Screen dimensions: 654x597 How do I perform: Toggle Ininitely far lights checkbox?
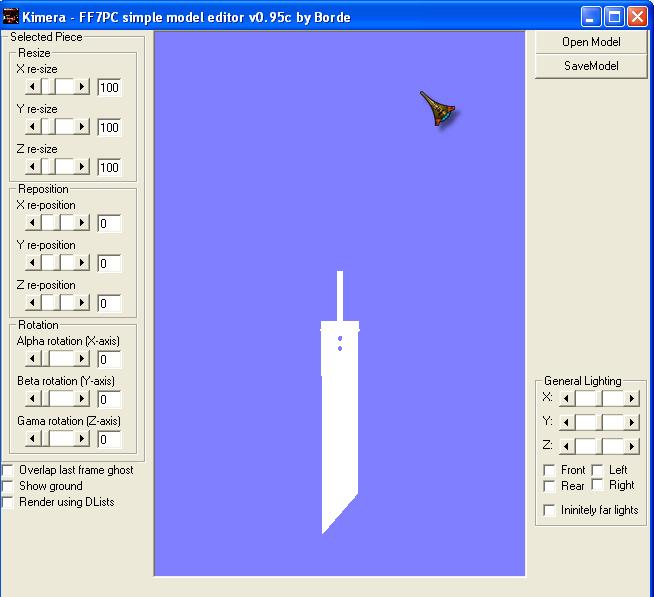pos(549,510)
